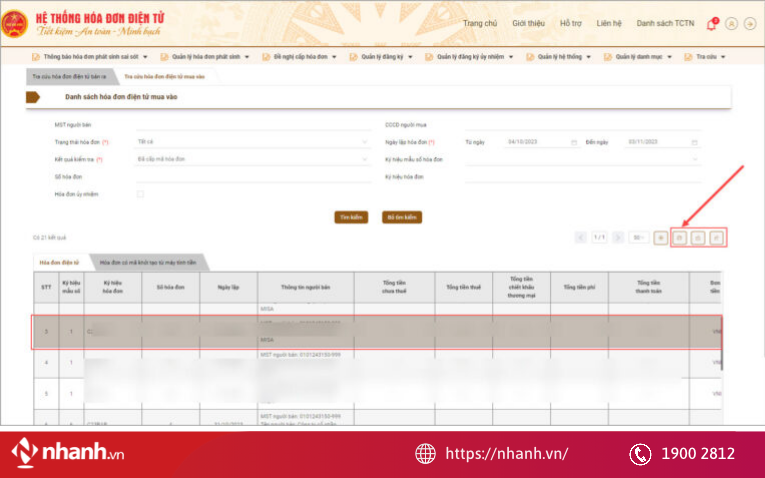Expand Thông báo hóa đơn phát sinh sai sót menu
Viewport: 765px width, 478px height.
coord(89,57)
